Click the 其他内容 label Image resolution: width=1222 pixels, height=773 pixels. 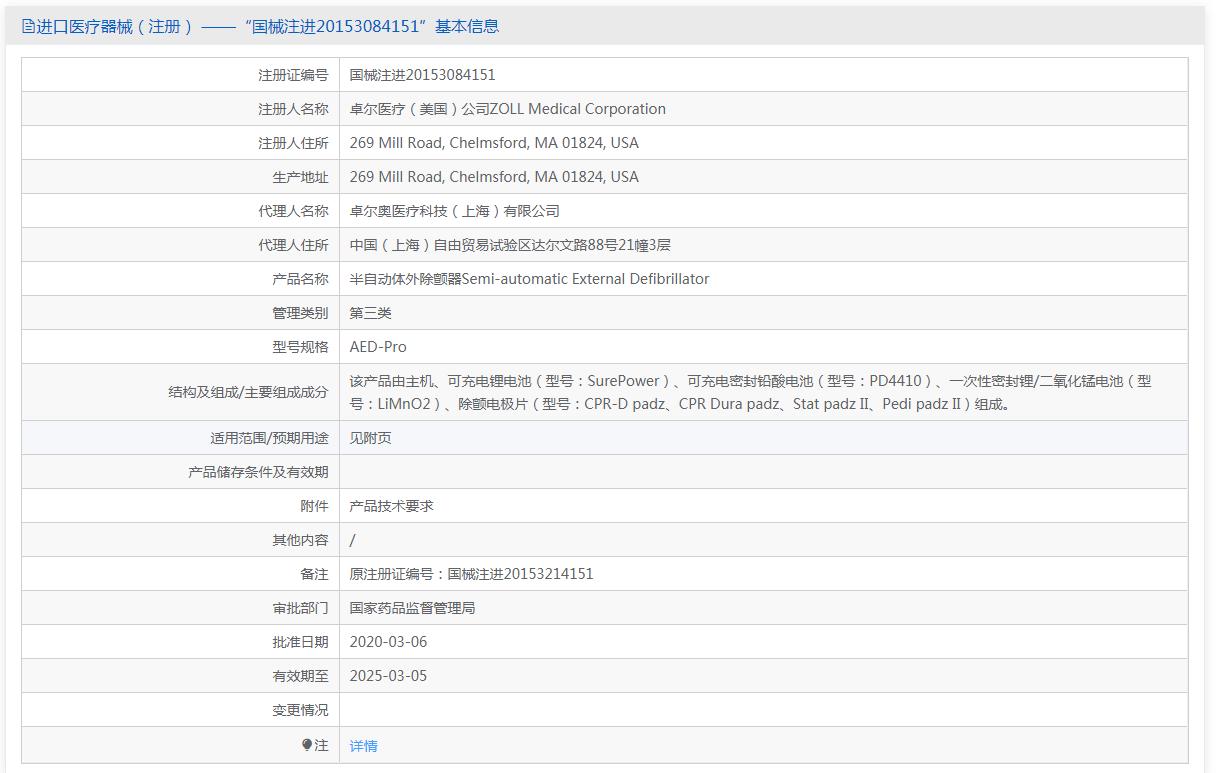(300, 540)
